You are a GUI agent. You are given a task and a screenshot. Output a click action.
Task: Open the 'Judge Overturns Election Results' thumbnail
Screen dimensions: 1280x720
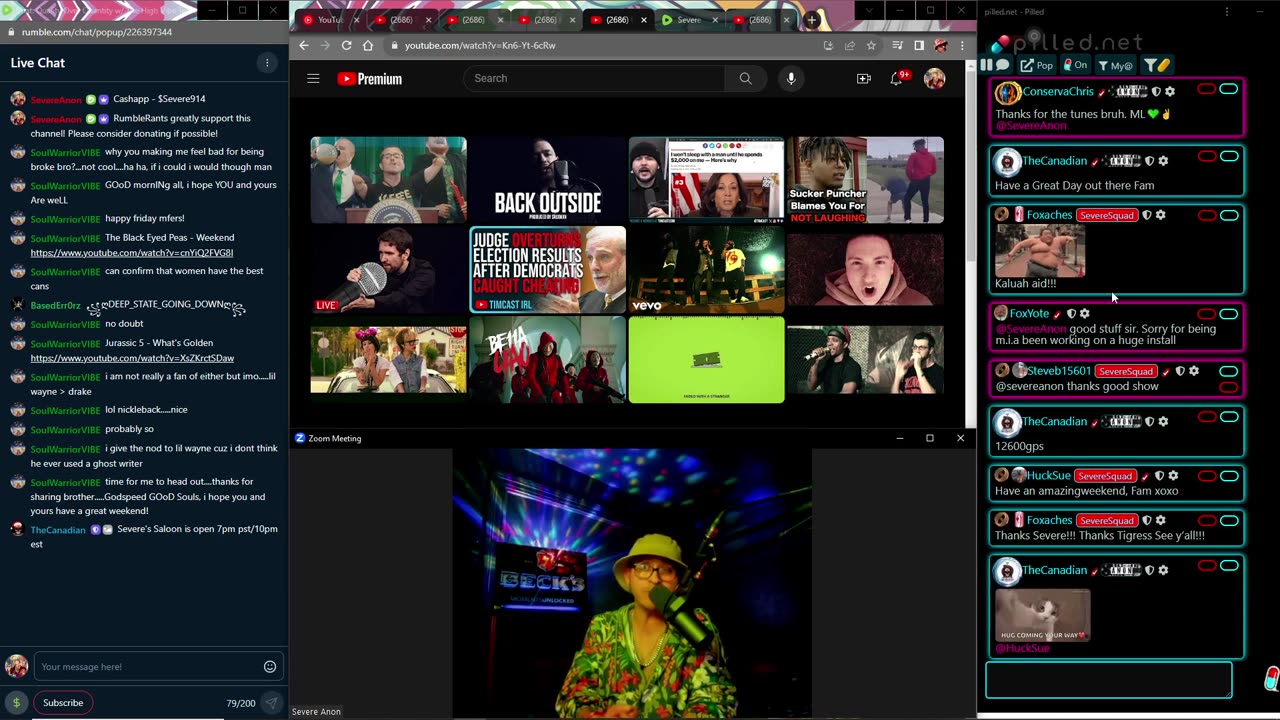548,270
